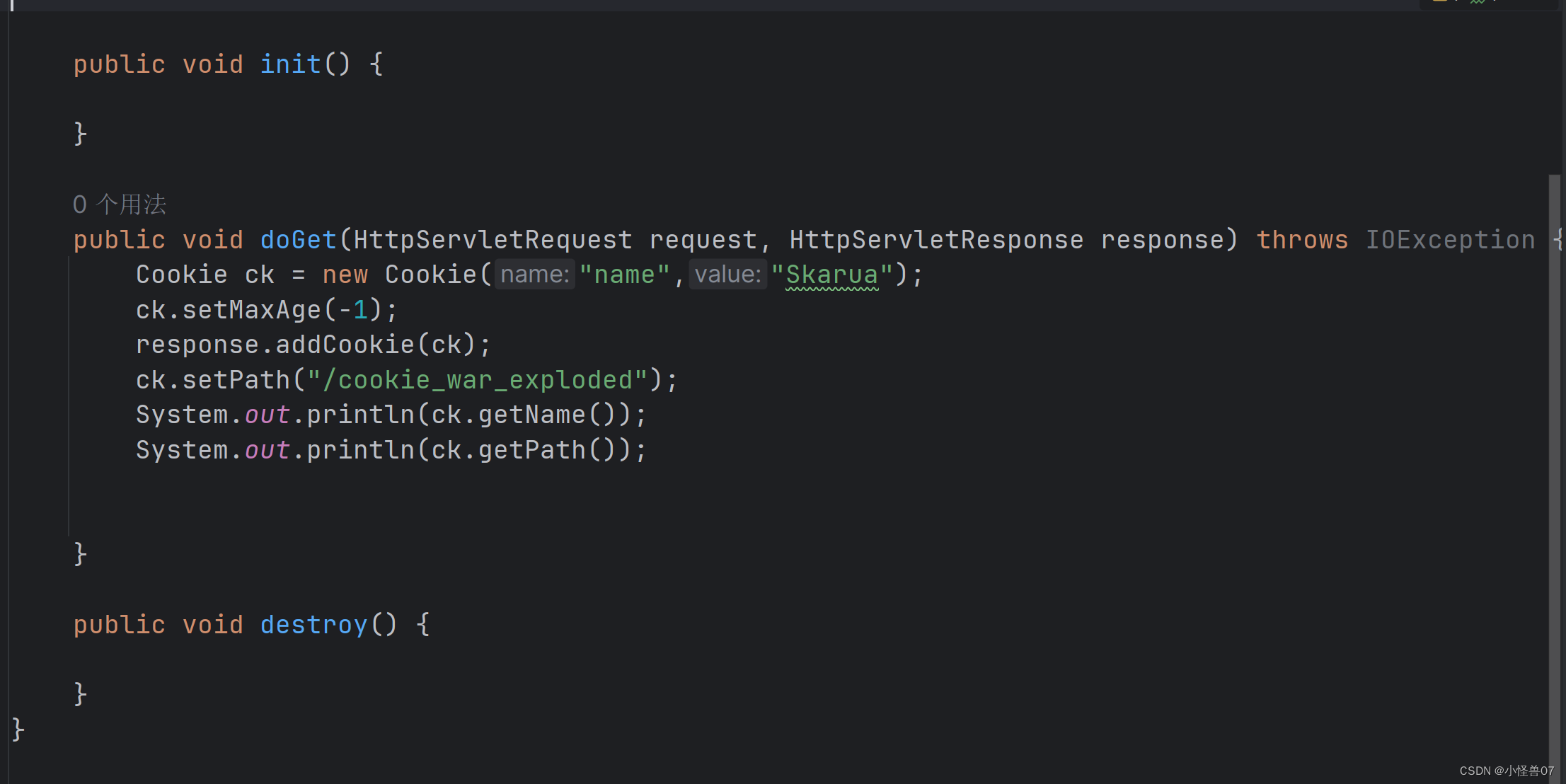Open the "0 个用法" usages hint above doGet

pos(120,204)
